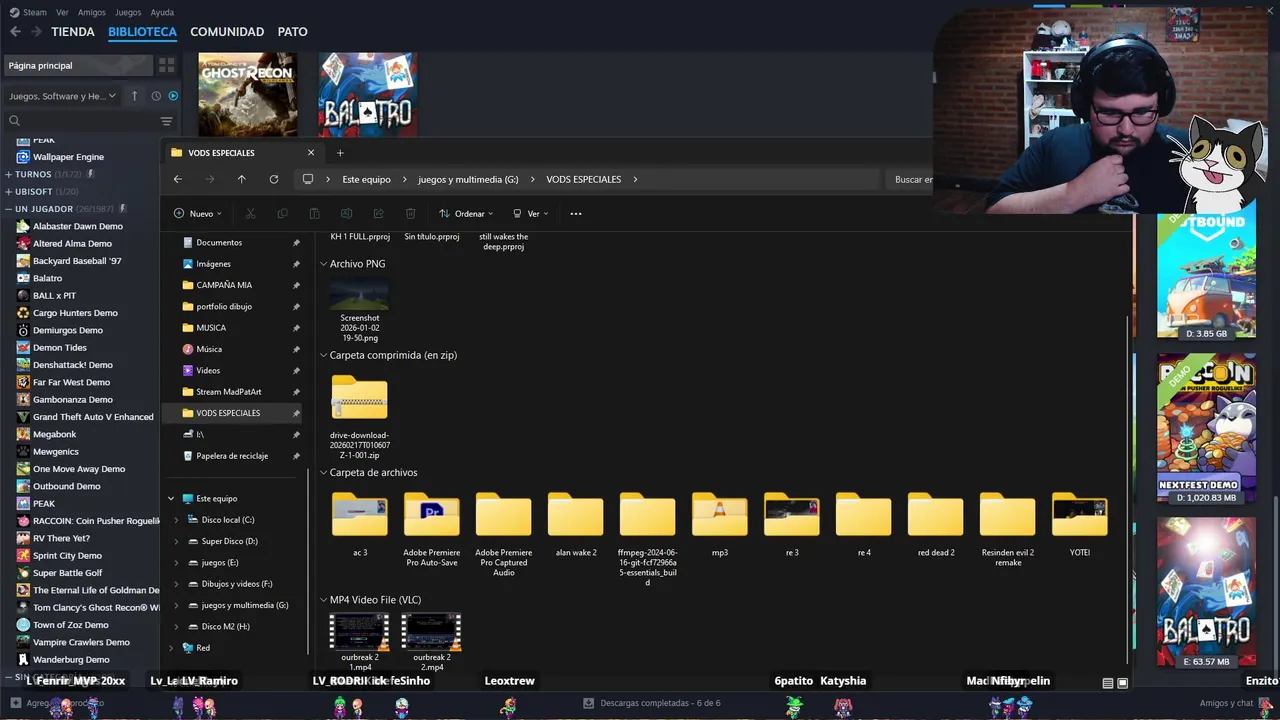Refresh the File Explorer folder

pos(273,179)
